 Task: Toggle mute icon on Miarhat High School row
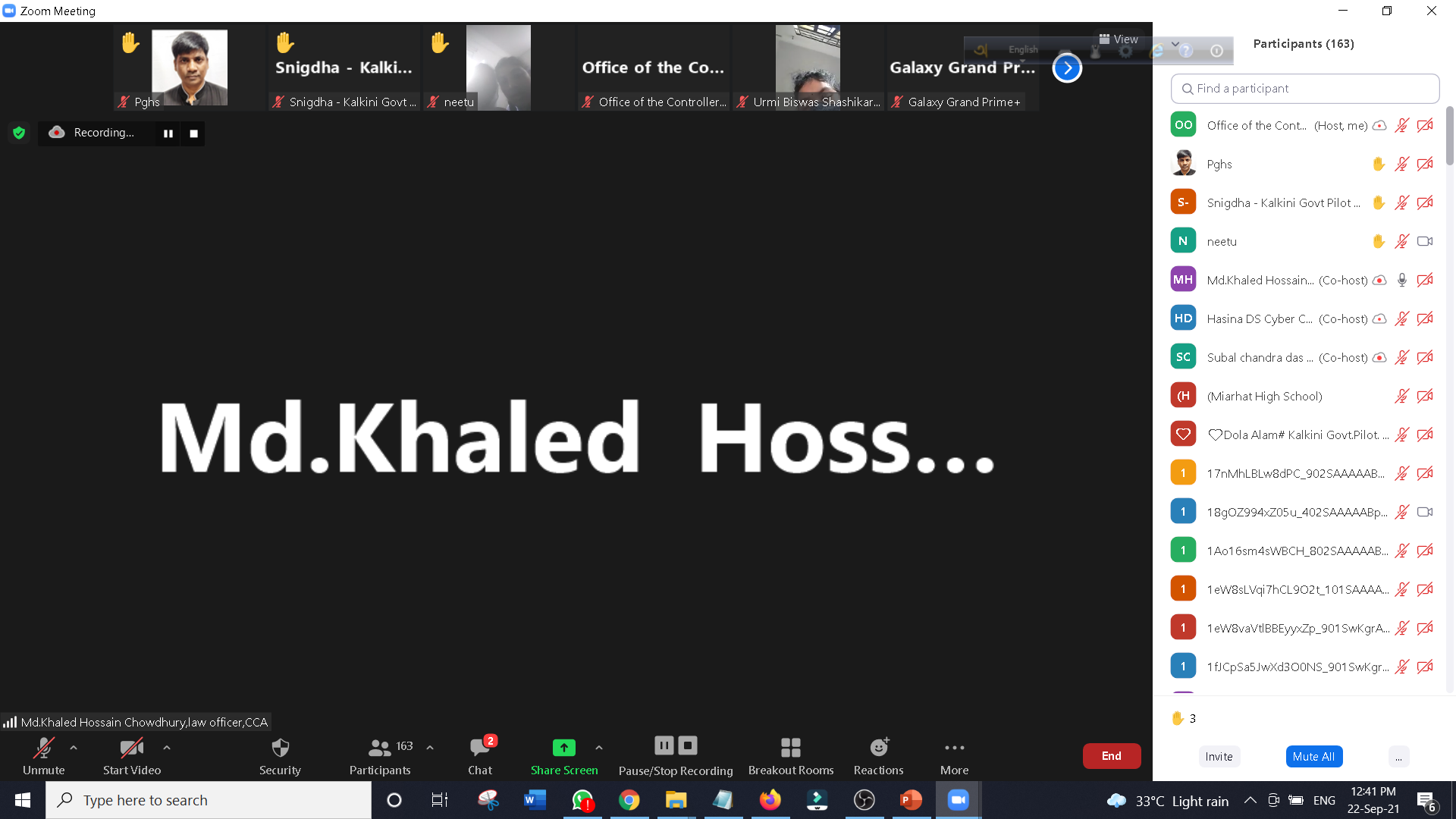click(1401, 396)
